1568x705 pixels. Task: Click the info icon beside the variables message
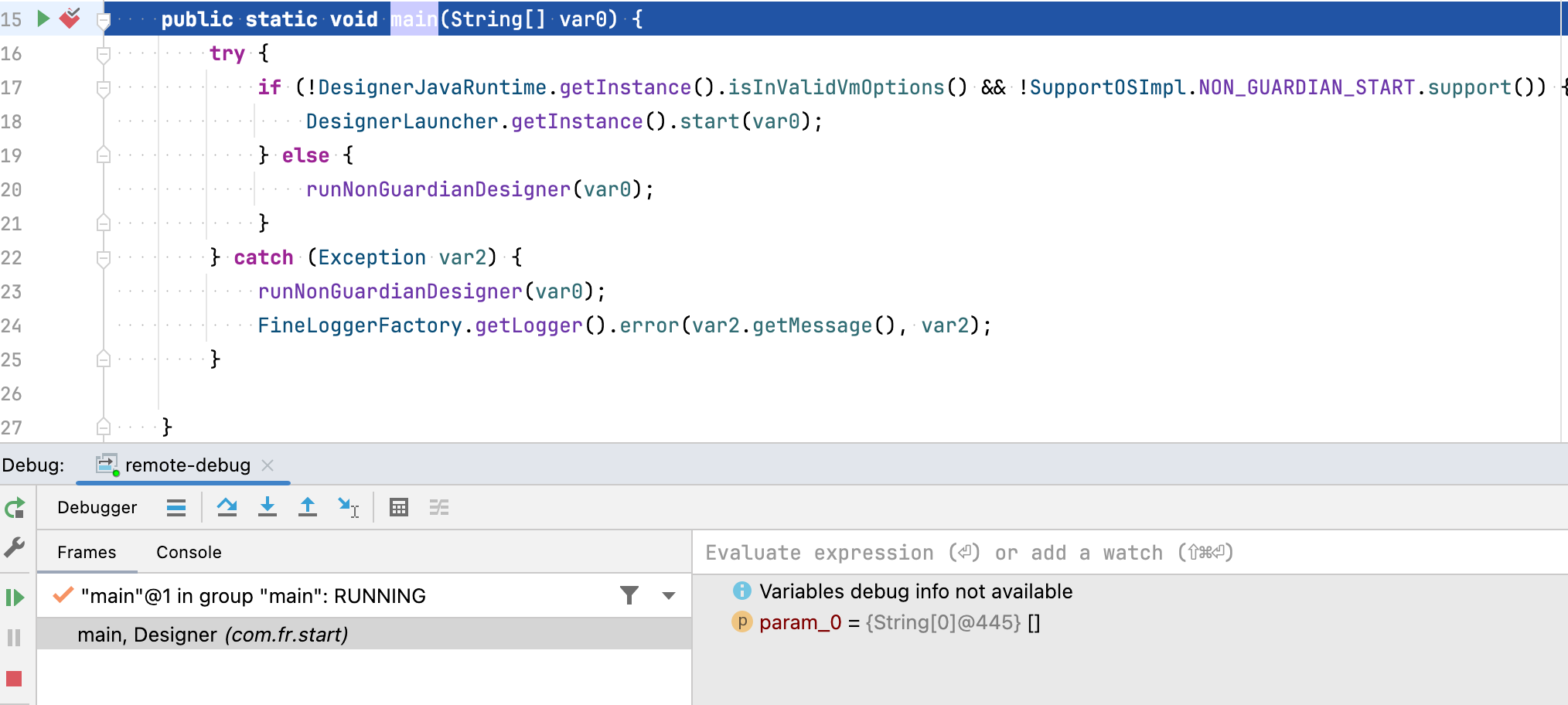pyautogui.click(x=741, y=591)
